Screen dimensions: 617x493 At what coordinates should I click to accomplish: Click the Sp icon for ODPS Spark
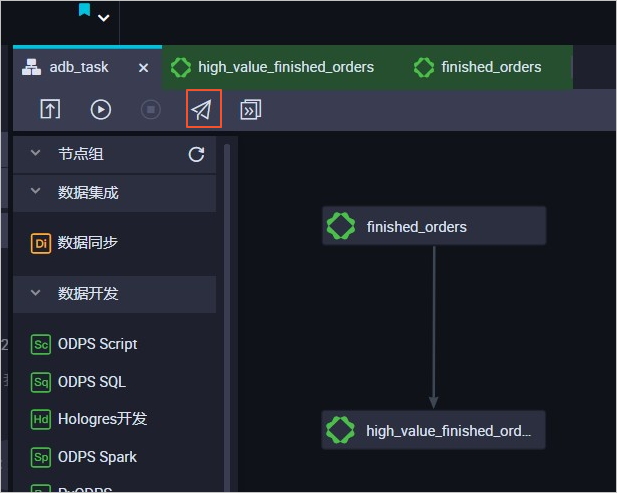tap(41, 458)
